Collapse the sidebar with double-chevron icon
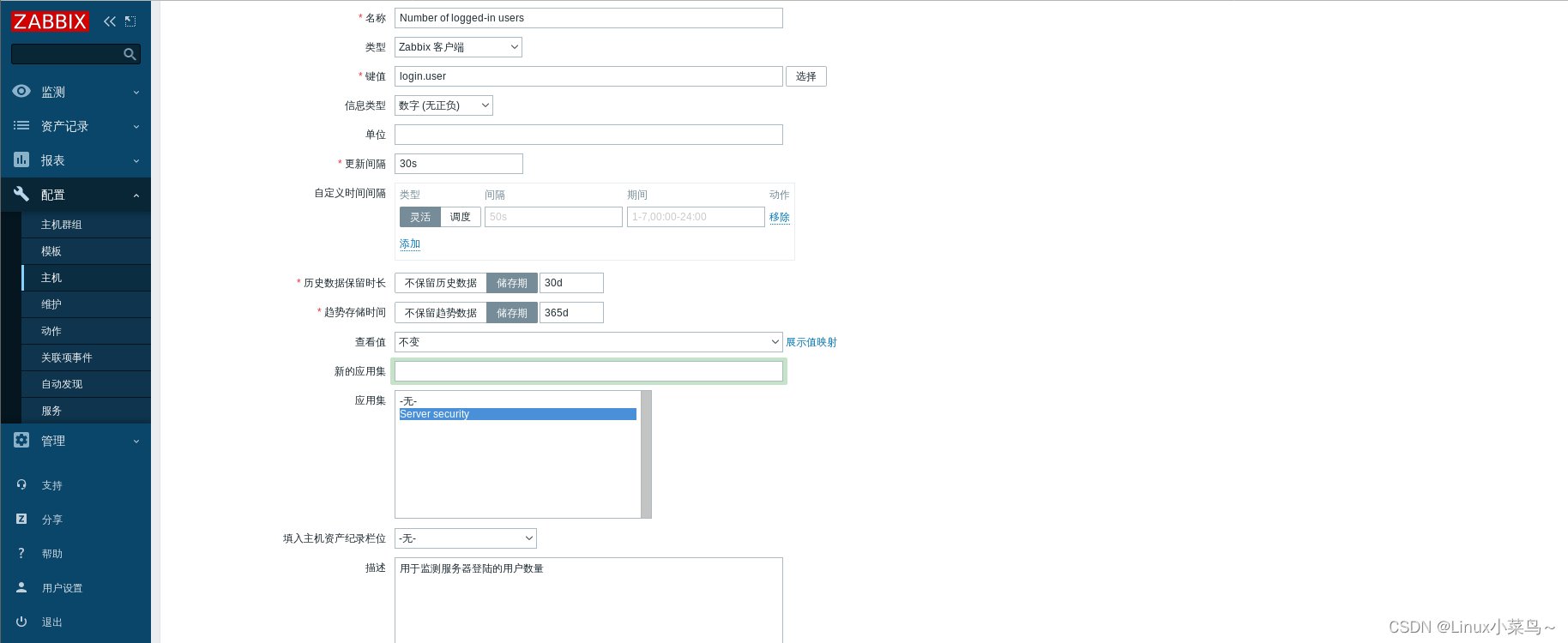1568x643 pixels. 110,21
